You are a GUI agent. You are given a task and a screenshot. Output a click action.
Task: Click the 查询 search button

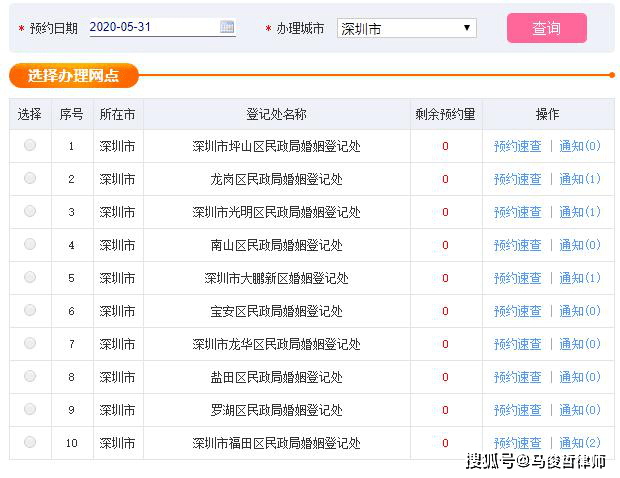tap(547, 28)
